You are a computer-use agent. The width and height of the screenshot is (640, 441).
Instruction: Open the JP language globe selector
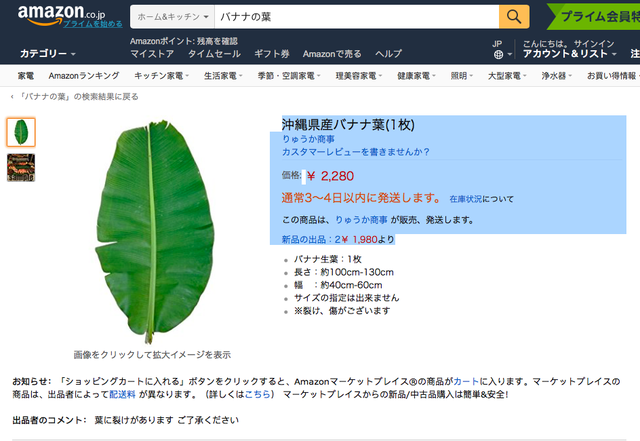(498, 48)
